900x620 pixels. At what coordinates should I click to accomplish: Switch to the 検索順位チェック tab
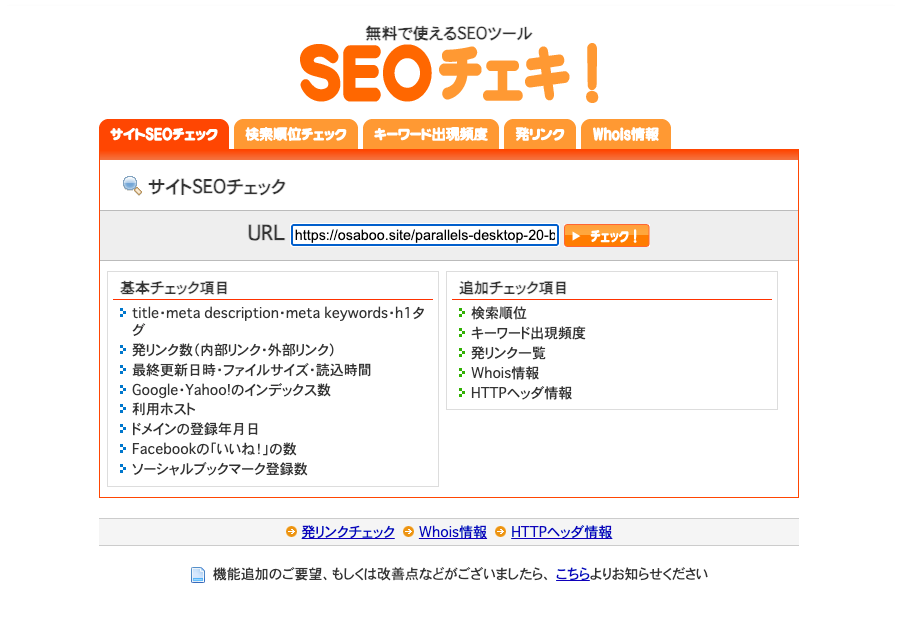click(296, 134)
